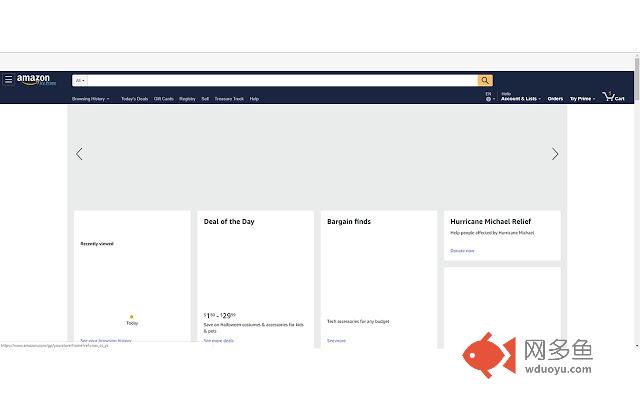Click the page vertical scrollbar thumb
Screen dimensions: 640x400
pyautogui.click(x=637, y=78)
